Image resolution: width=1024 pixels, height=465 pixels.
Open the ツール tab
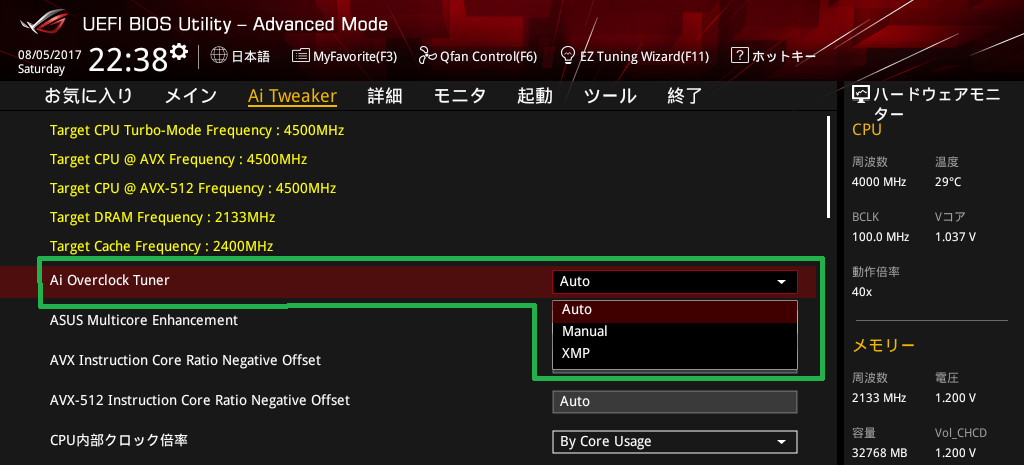[x=610, y=96]
